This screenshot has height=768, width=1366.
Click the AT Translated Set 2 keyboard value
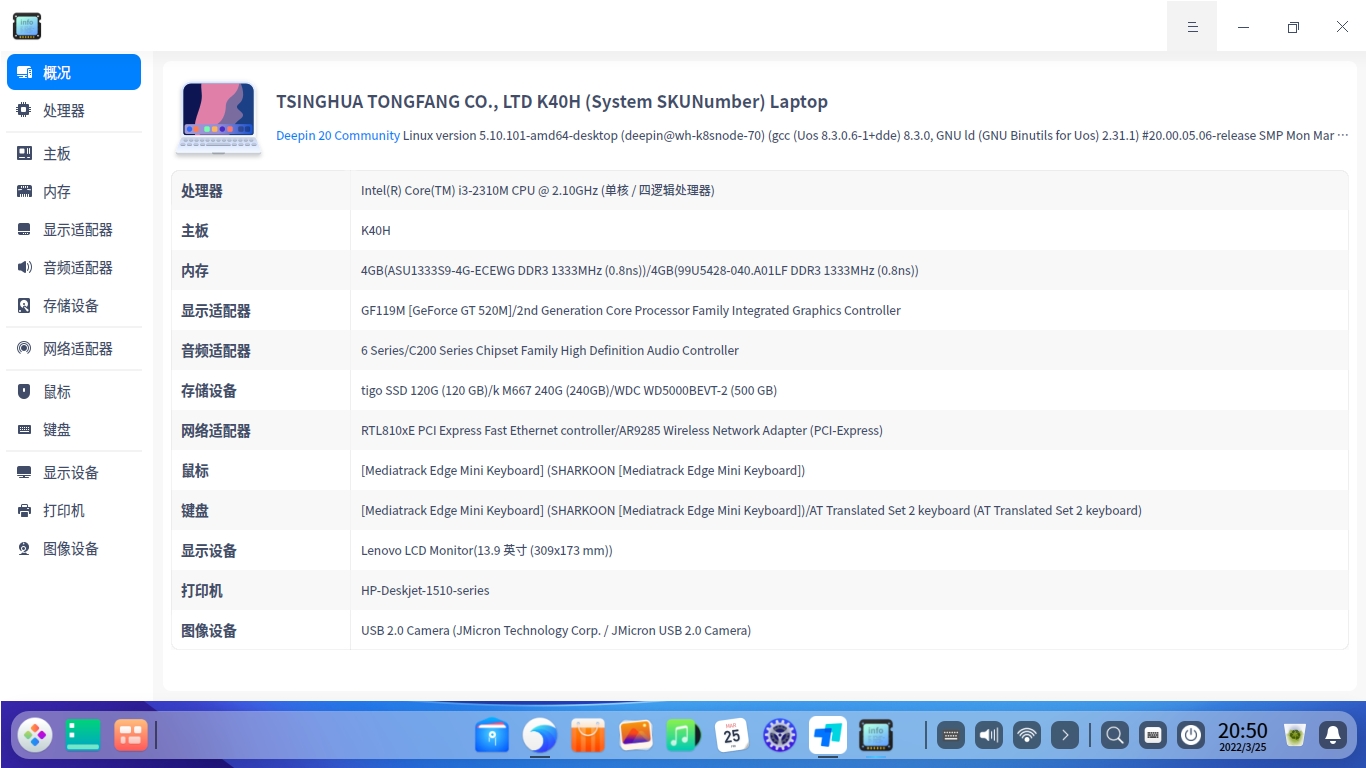click(751, 510)
